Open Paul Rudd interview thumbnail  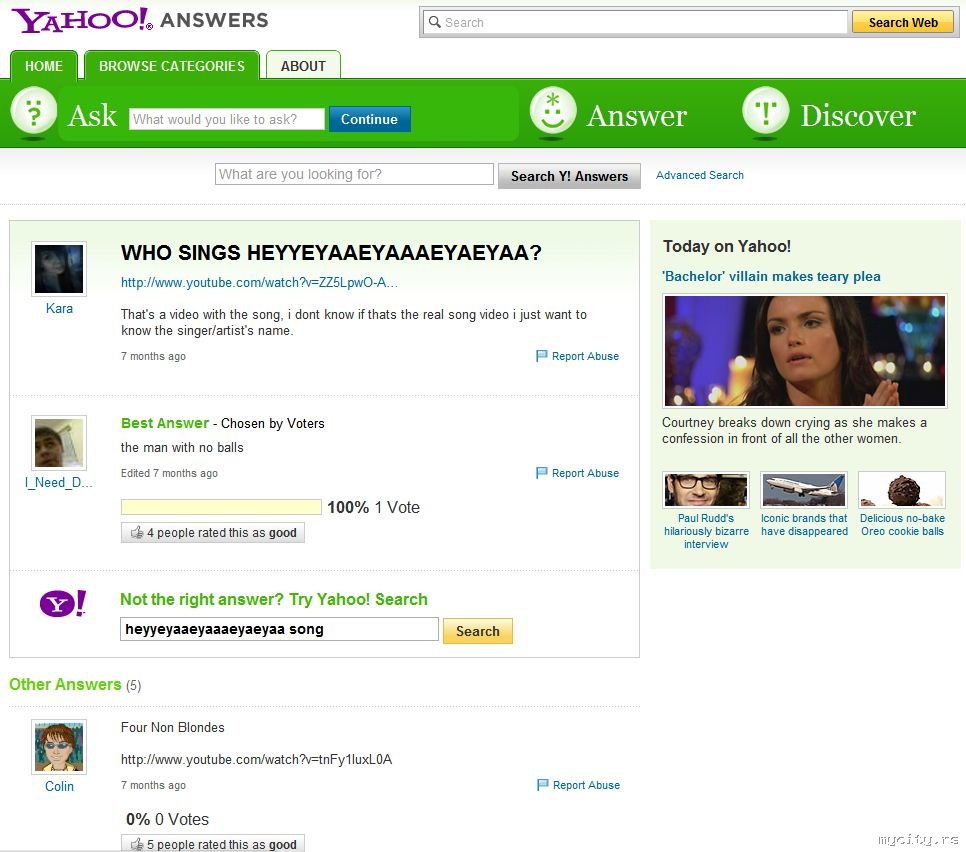pos(706,490)
